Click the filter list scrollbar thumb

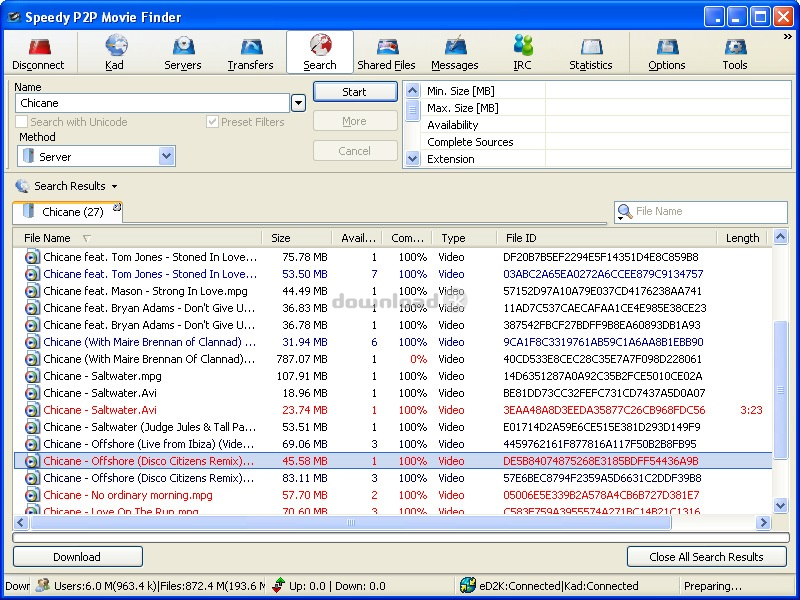tap(412, 110)
